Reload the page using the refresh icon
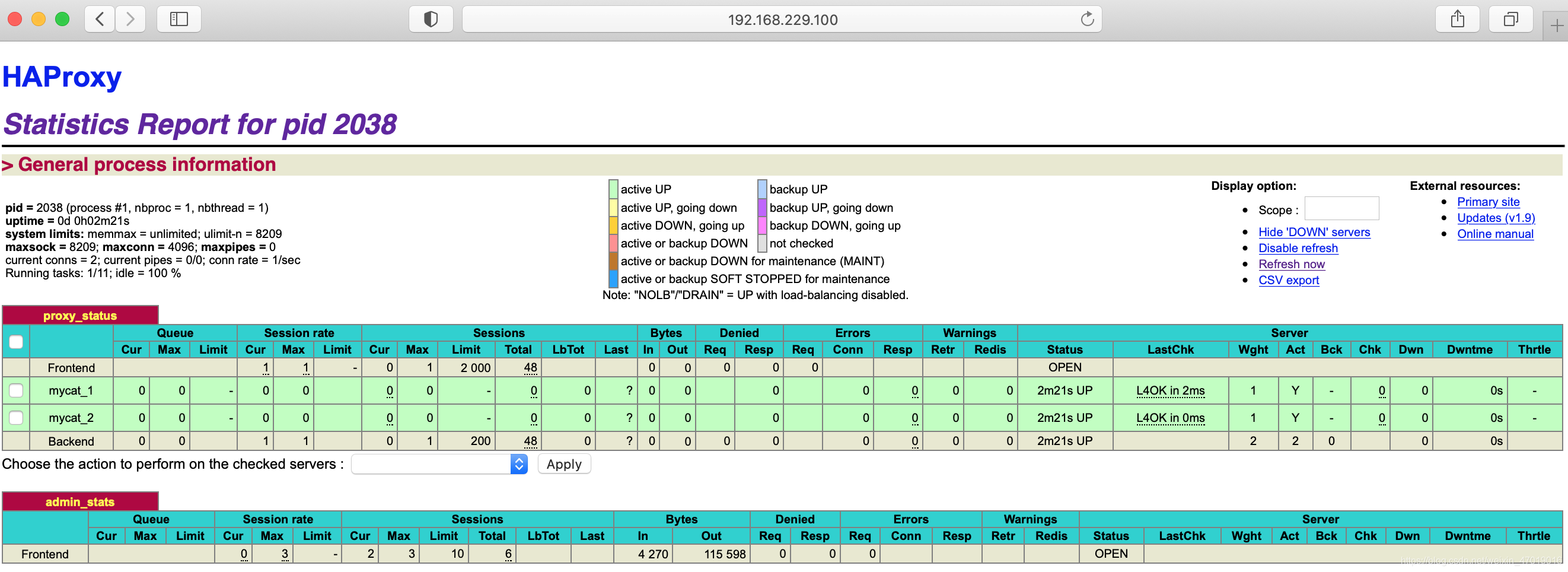 pos(1087,20)
